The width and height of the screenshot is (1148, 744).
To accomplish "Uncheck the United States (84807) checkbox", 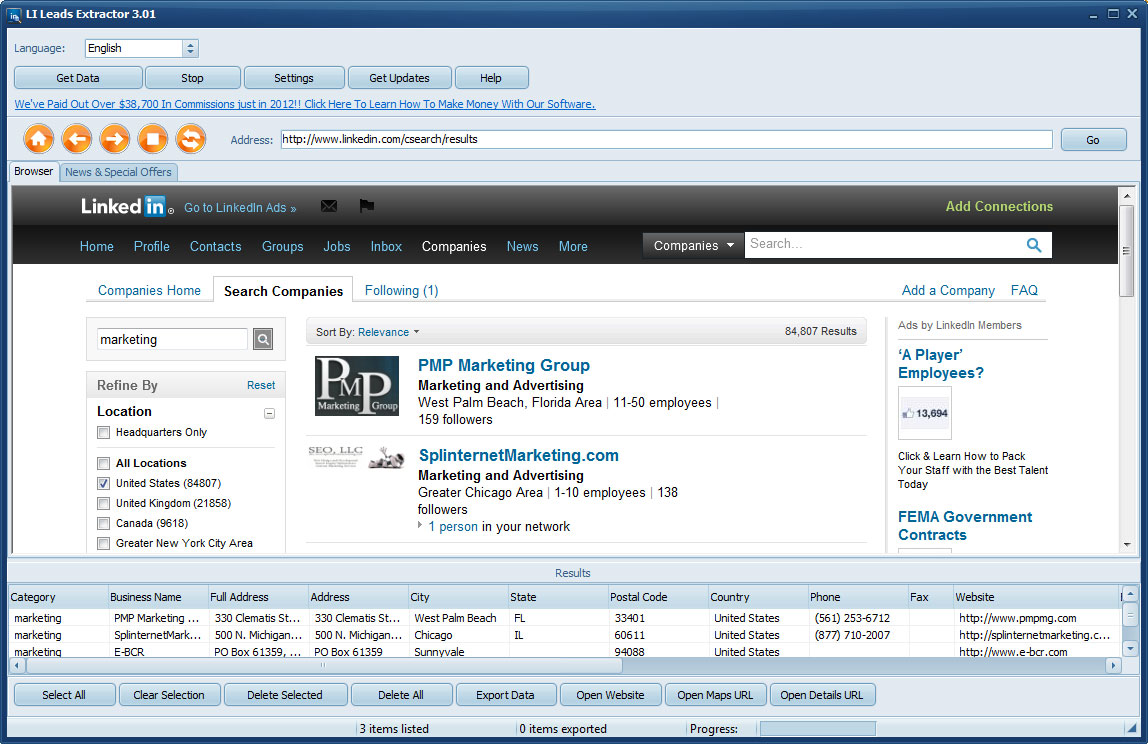I will click(x=104, y=483).
